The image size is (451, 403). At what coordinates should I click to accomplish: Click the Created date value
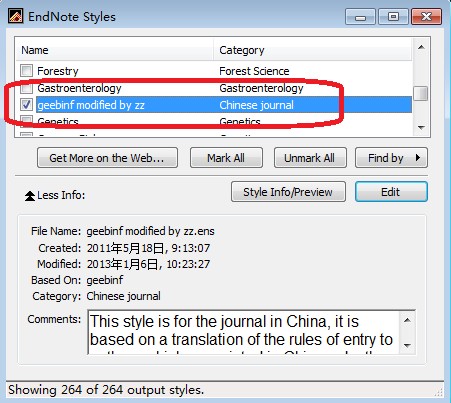(148, 248)
